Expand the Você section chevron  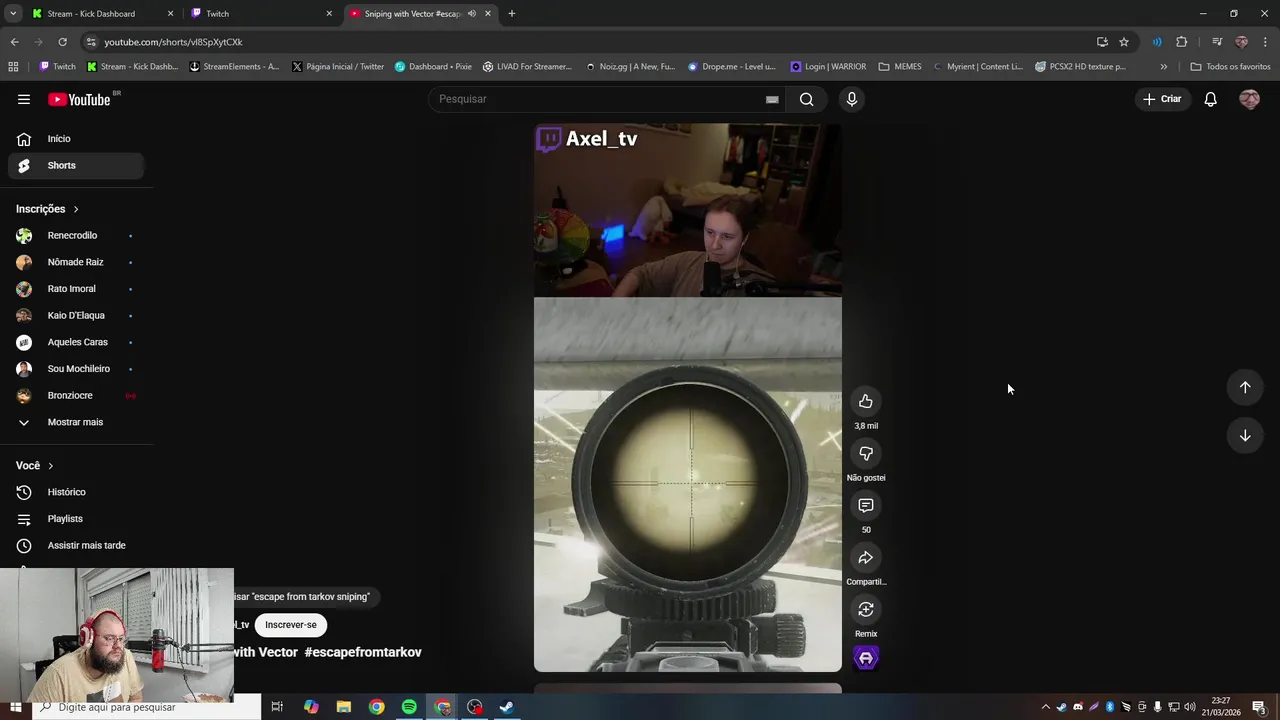[51, 466]
